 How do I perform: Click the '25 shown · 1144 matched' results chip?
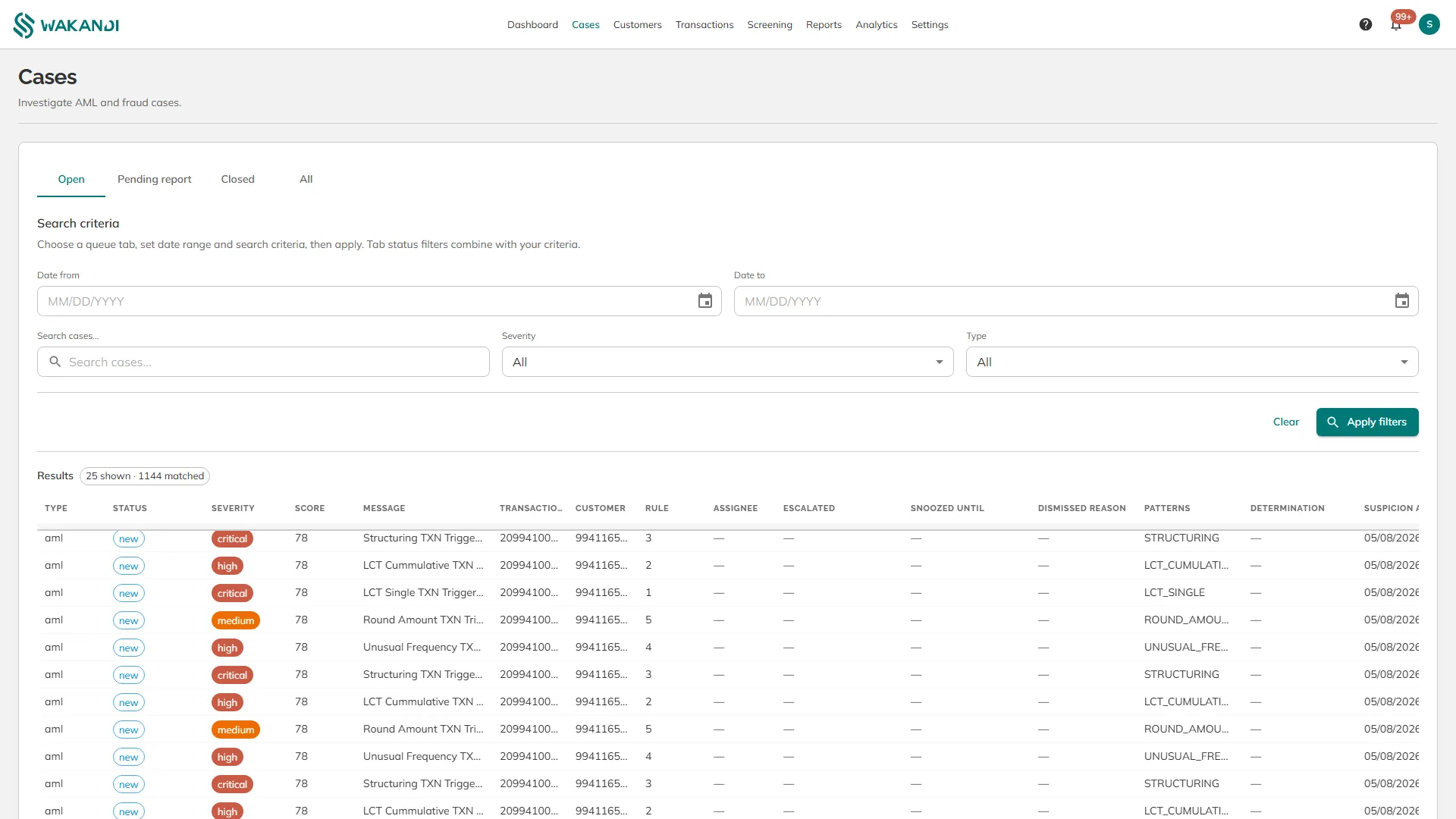[145, 476]
